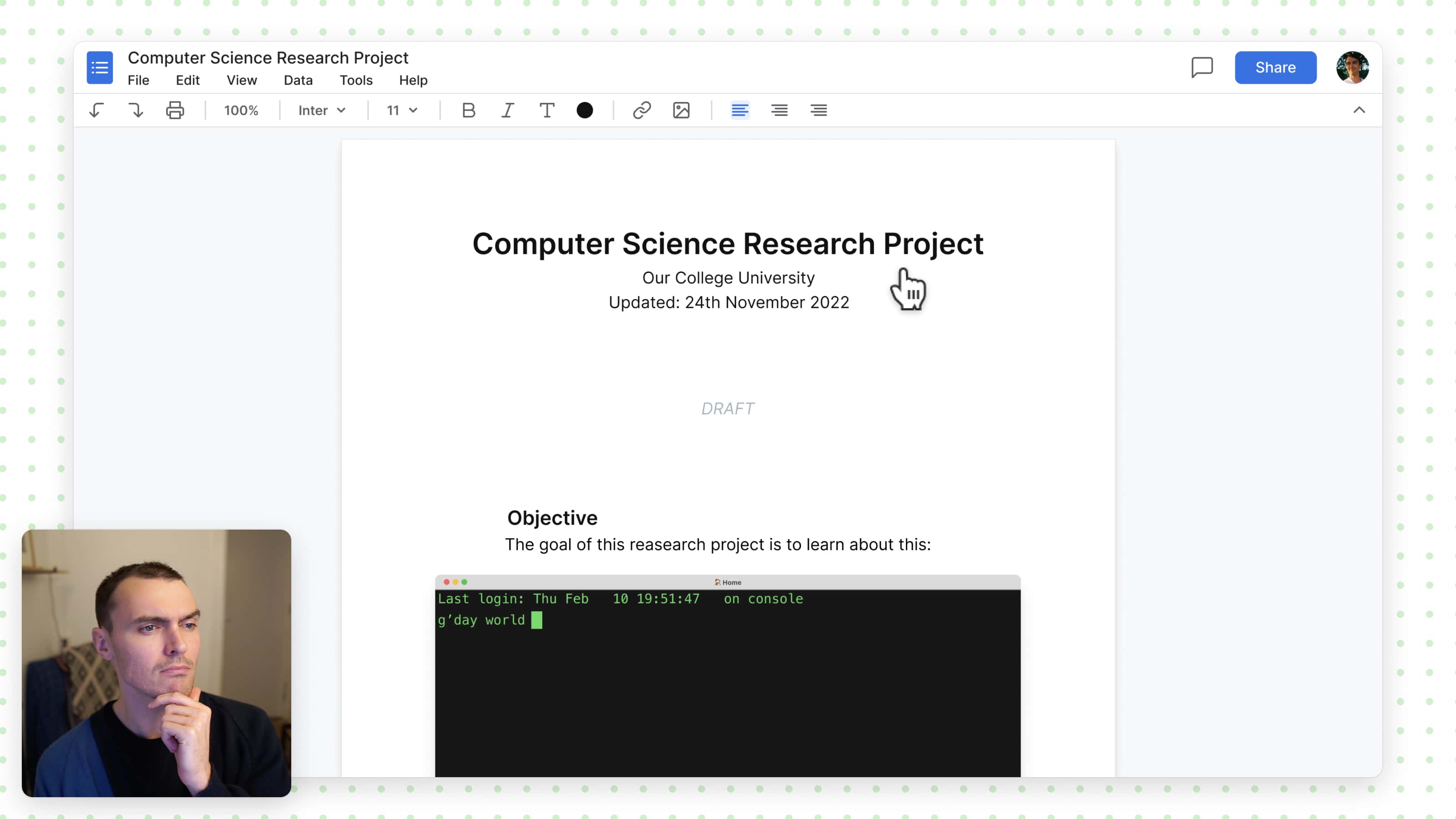Insert an image from toolbar

click(x=681, y=110)
